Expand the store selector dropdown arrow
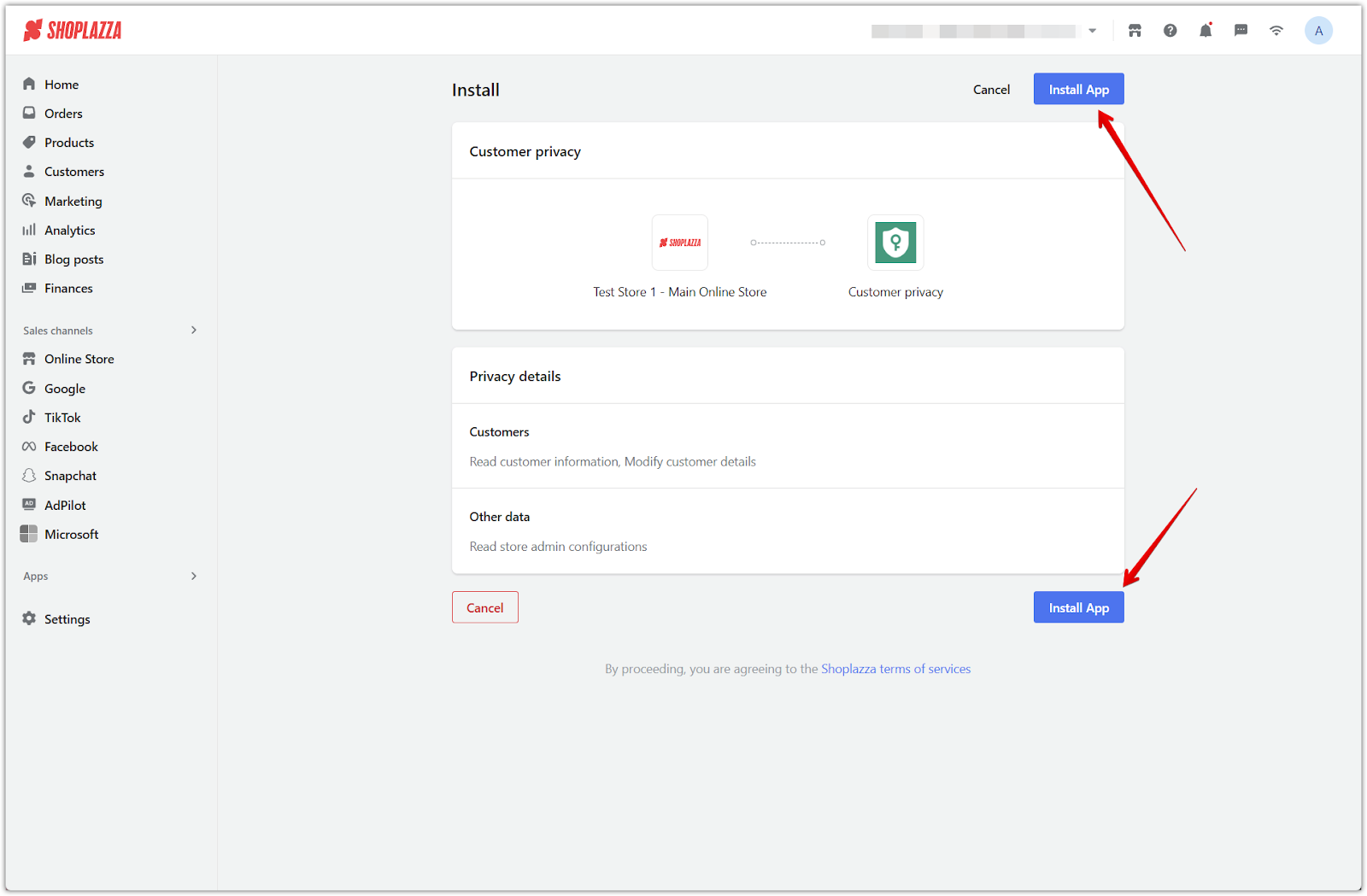Screen dimensions: 1367x896 pyautogui.click(x=1092, y=31)
